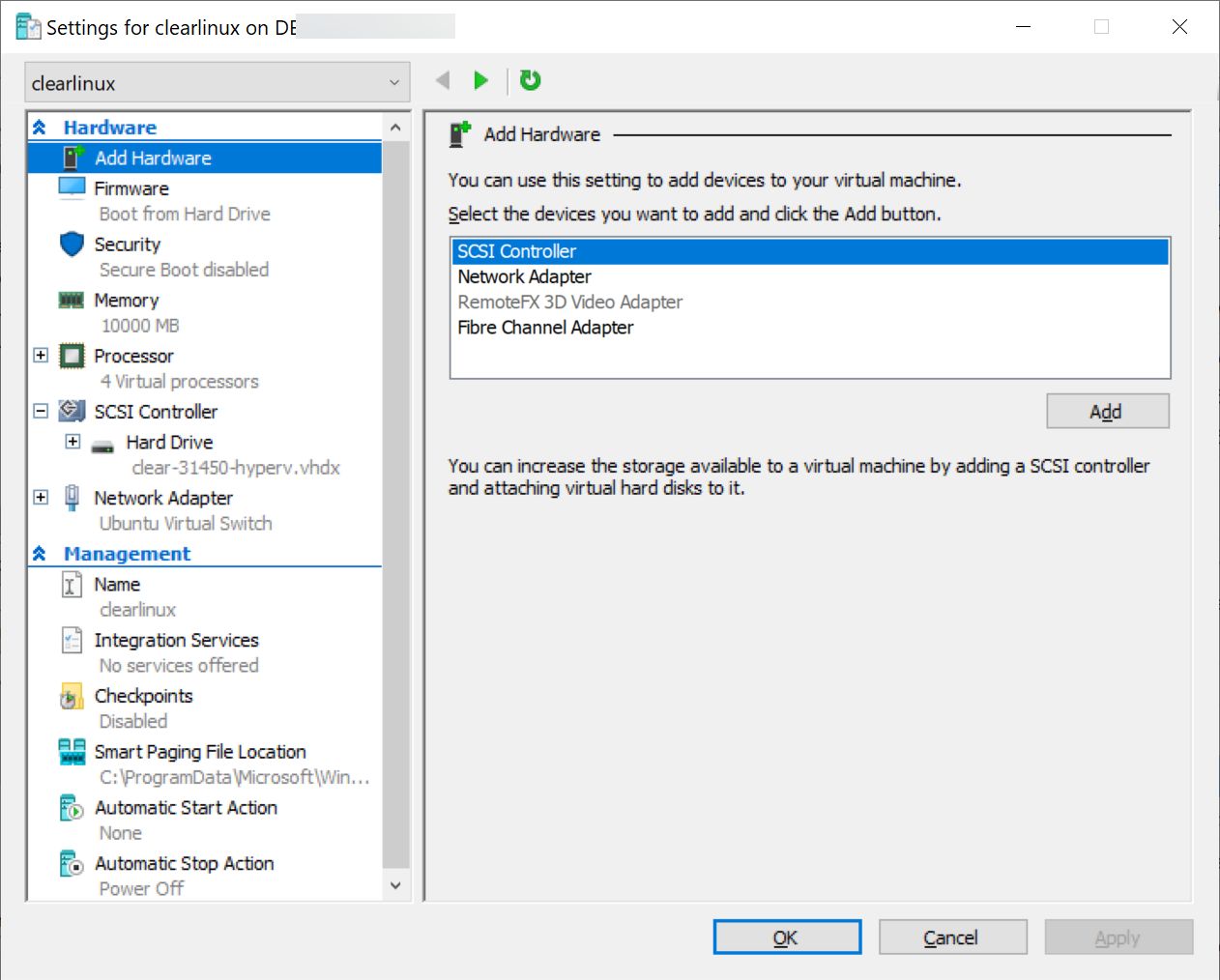Screen dimensions: 1220x980
Task: Click the Firmware monitor icon
Action: [x=73, y=187]
